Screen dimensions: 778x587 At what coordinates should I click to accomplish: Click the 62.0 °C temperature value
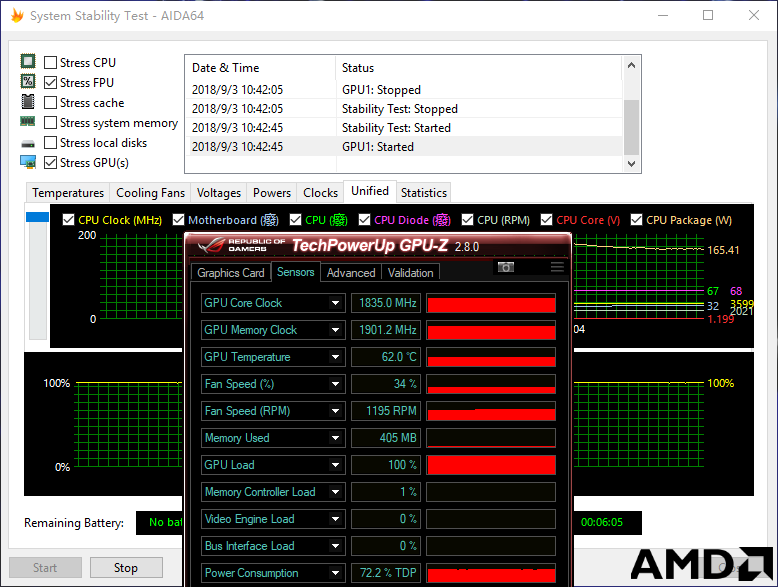pyautogui.click(x=386, y=357)
